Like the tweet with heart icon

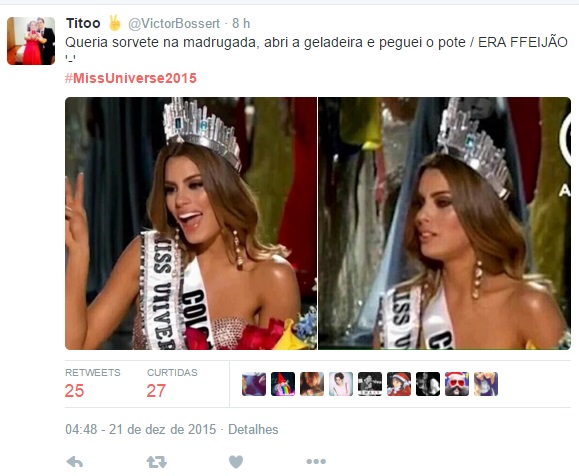(236, 462)
